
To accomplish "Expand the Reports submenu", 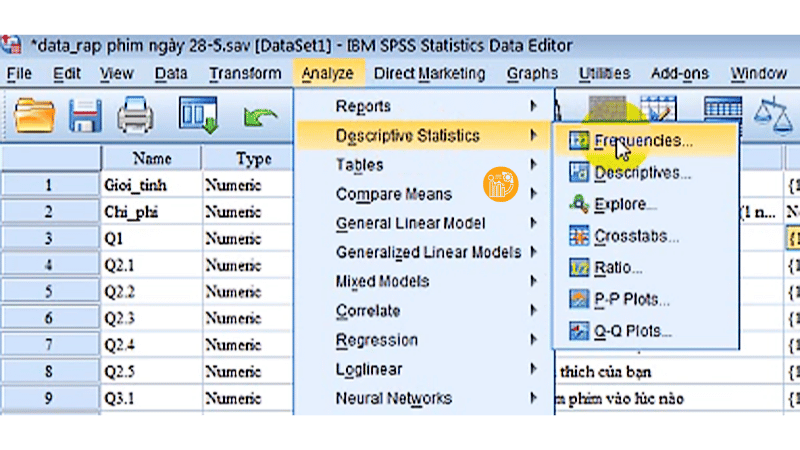I will click(x=363, y=106).
